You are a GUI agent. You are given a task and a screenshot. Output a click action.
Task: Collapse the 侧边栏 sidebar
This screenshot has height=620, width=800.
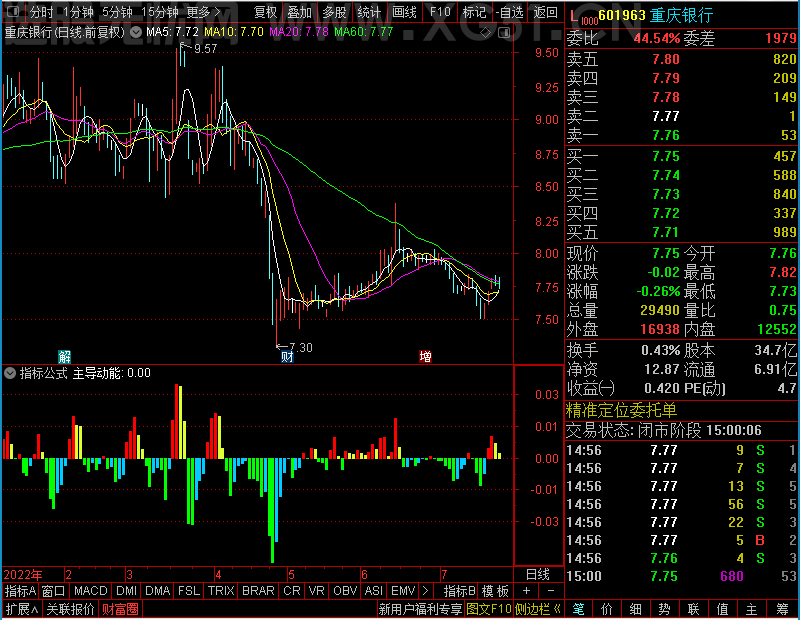[x=538, y=609]
